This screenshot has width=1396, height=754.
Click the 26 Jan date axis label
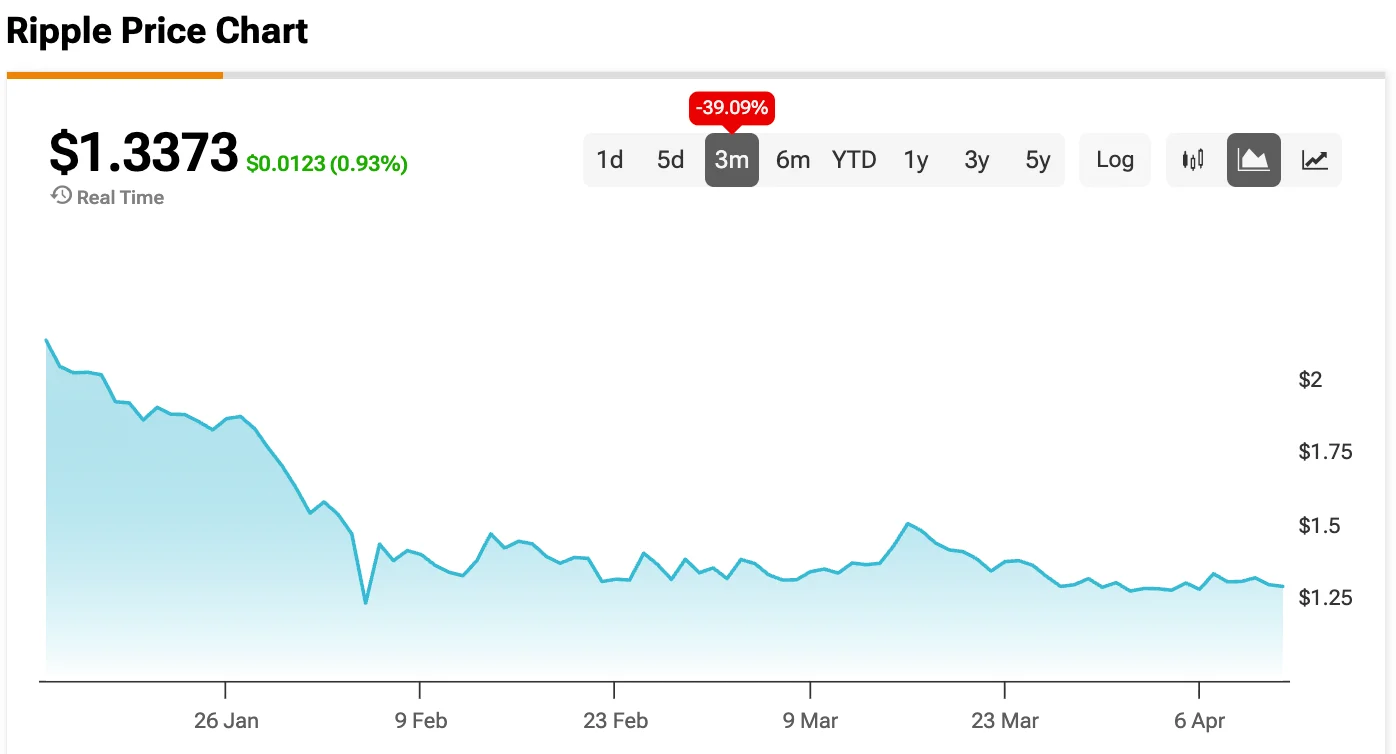(226, 721)
